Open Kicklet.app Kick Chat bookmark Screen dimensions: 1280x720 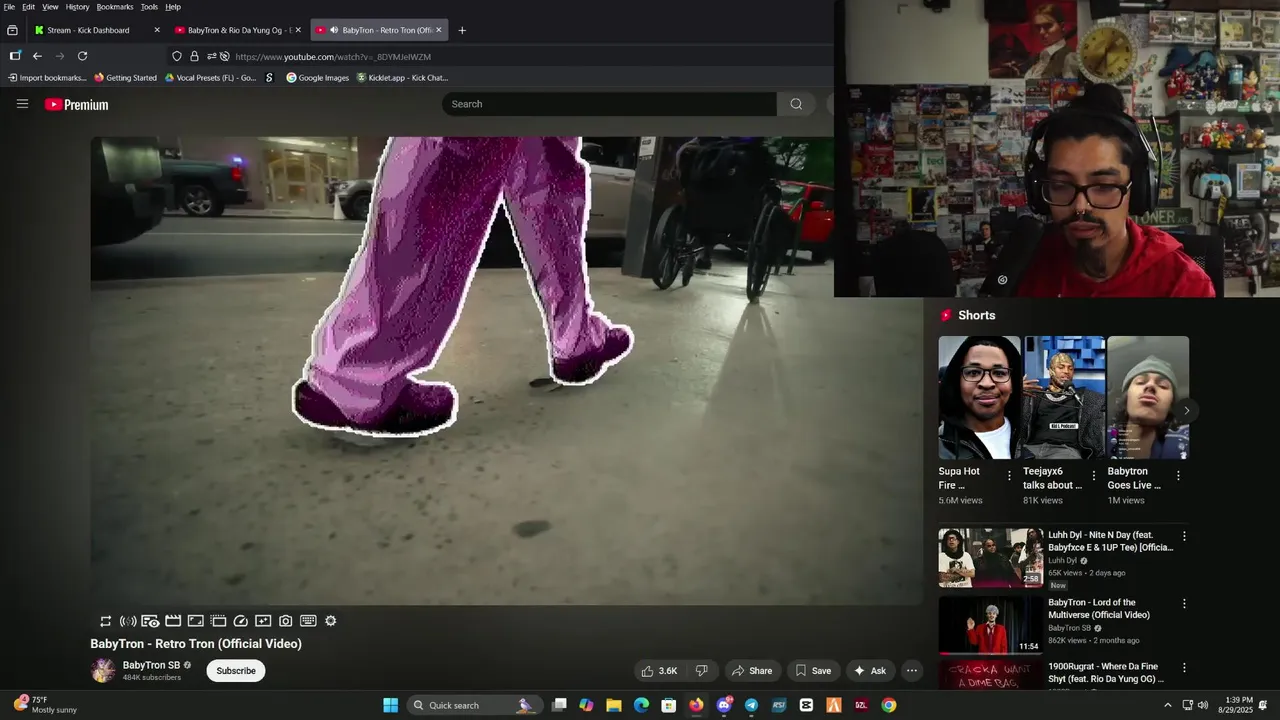(x=403, y=78)
